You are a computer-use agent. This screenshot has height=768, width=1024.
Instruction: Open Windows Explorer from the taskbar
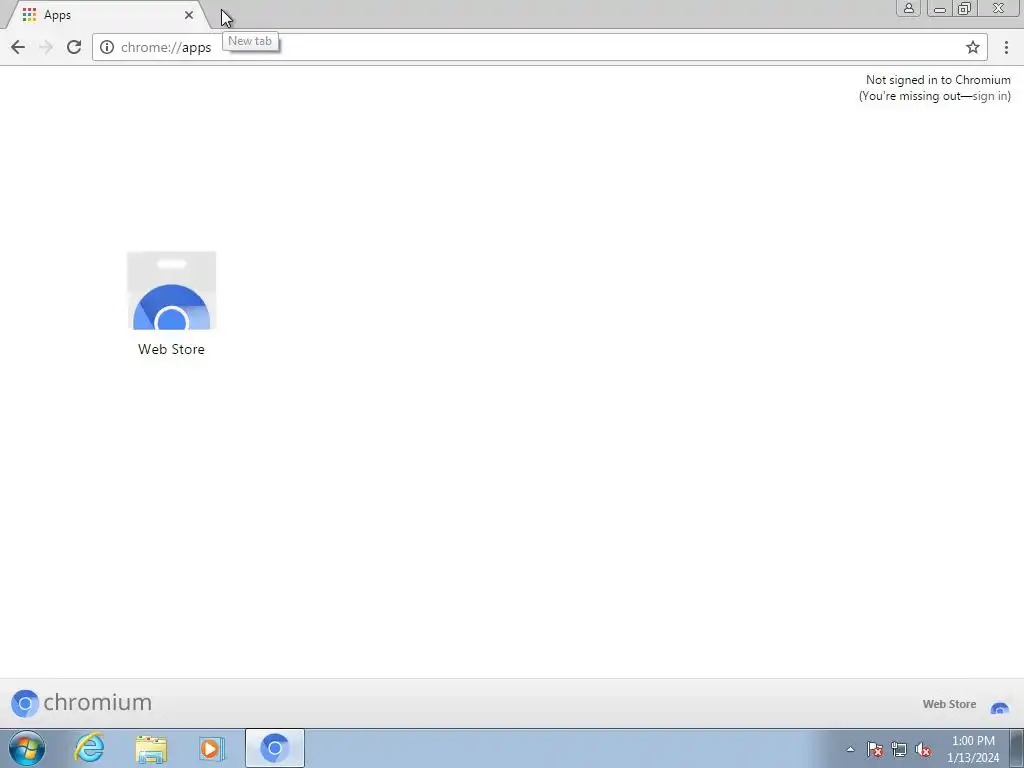click(x=151, y=748)
